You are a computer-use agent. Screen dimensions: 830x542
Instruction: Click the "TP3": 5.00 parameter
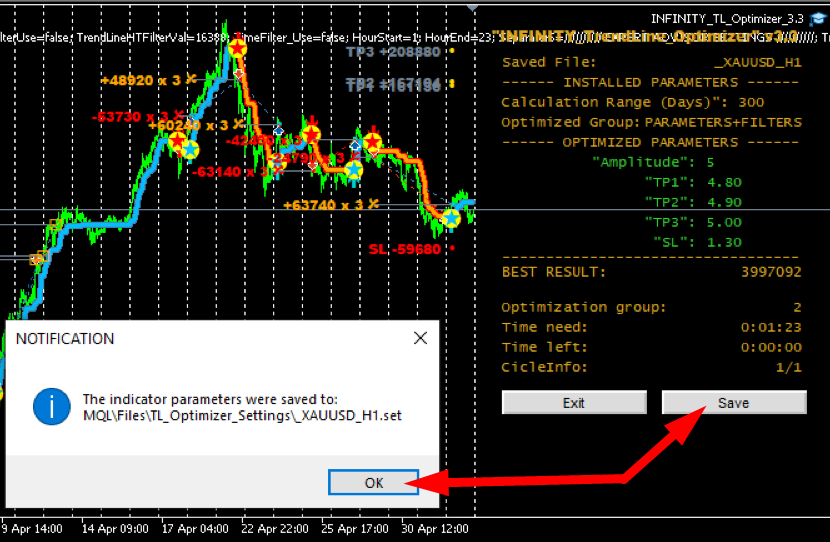tap(693, 222)
